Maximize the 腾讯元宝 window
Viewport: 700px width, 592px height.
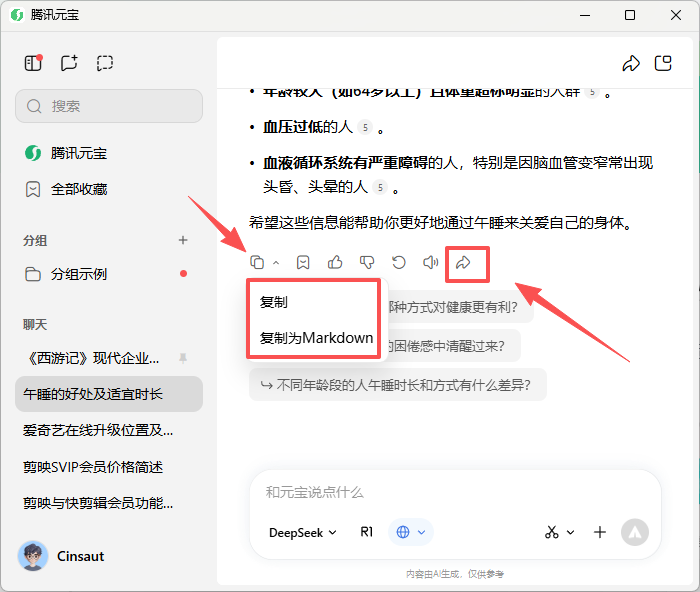pos(630,15)
